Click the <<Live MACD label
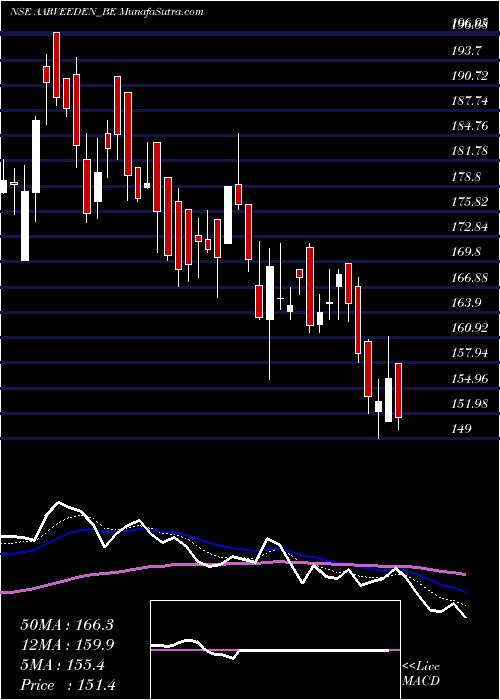Viewport: 500px width, 700px height. [421, 673]
